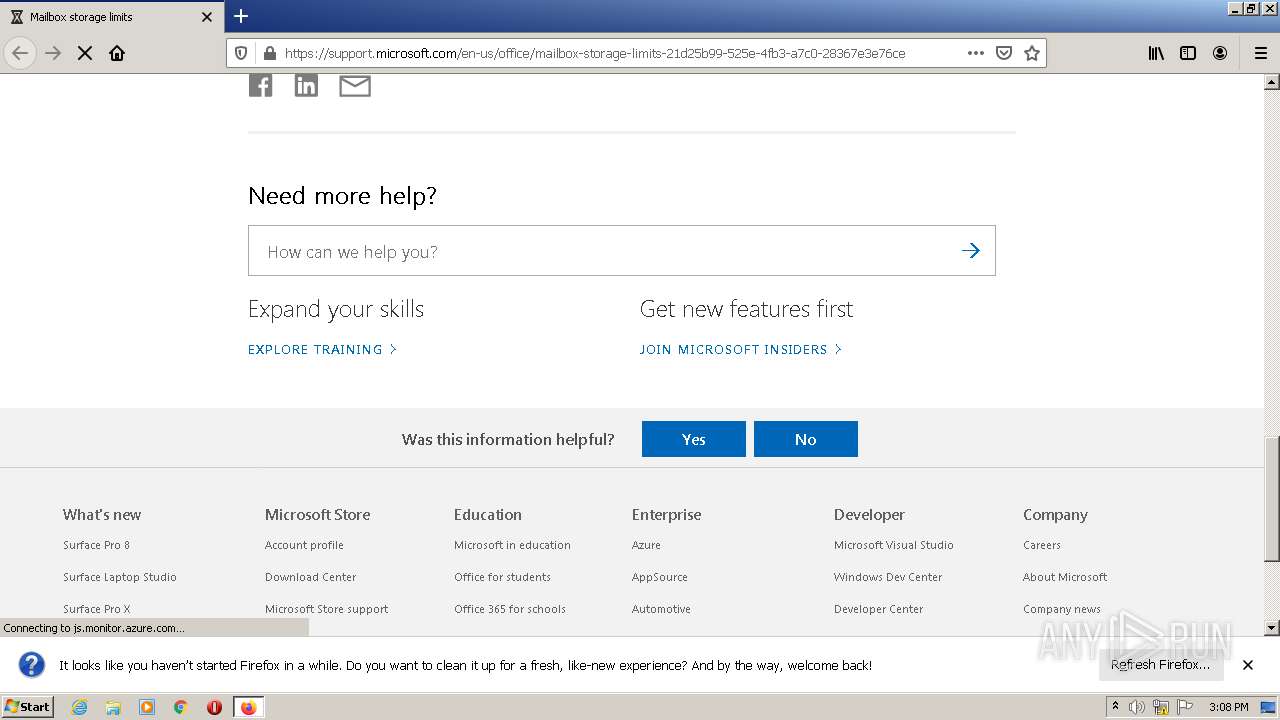Open Windows Dev Center link
This screenshot has height=720, width=1280.
888,577
